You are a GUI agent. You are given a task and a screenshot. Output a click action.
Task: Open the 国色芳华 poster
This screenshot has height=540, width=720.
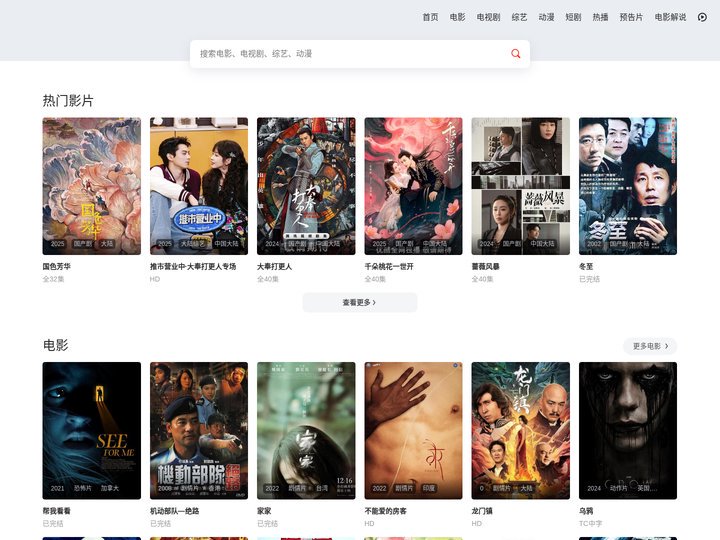[x=92, y=186]
